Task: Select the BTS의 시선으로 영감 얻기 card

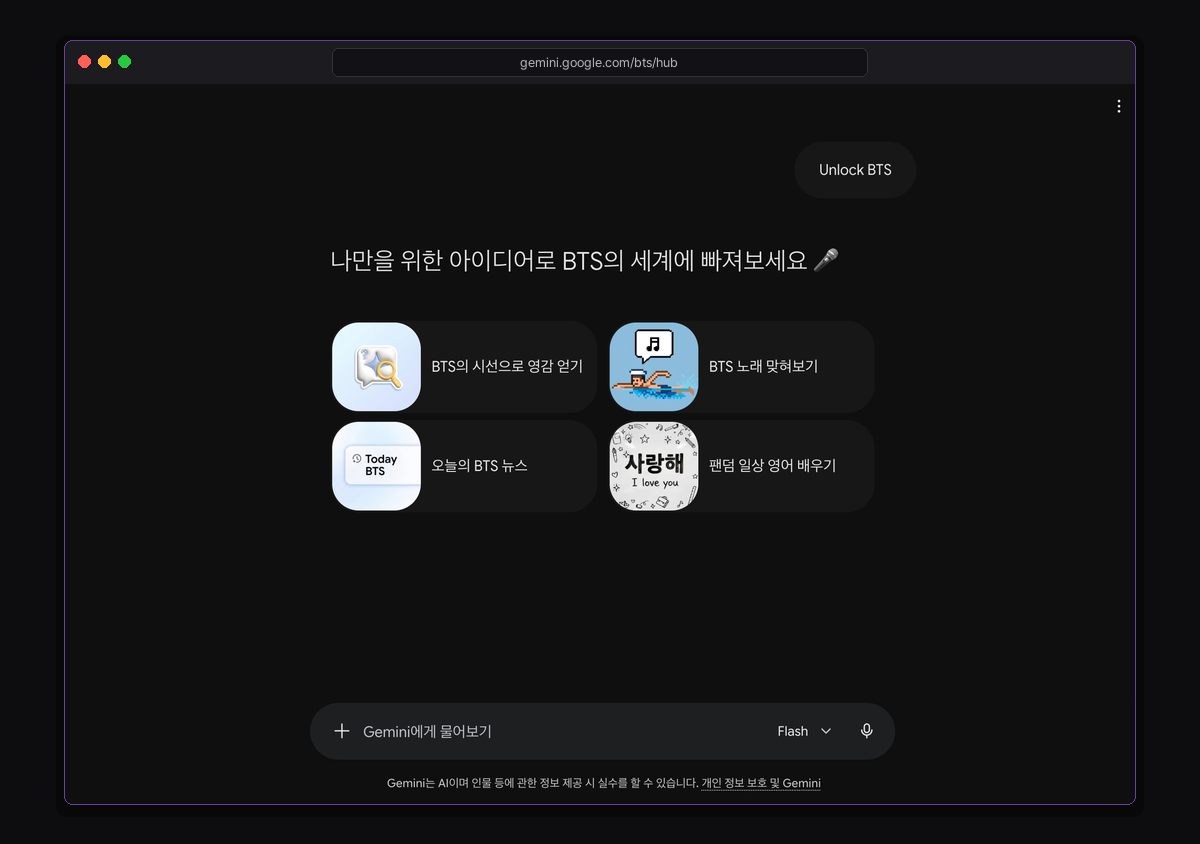Action: pyautogui.click(x=464, y=367)
